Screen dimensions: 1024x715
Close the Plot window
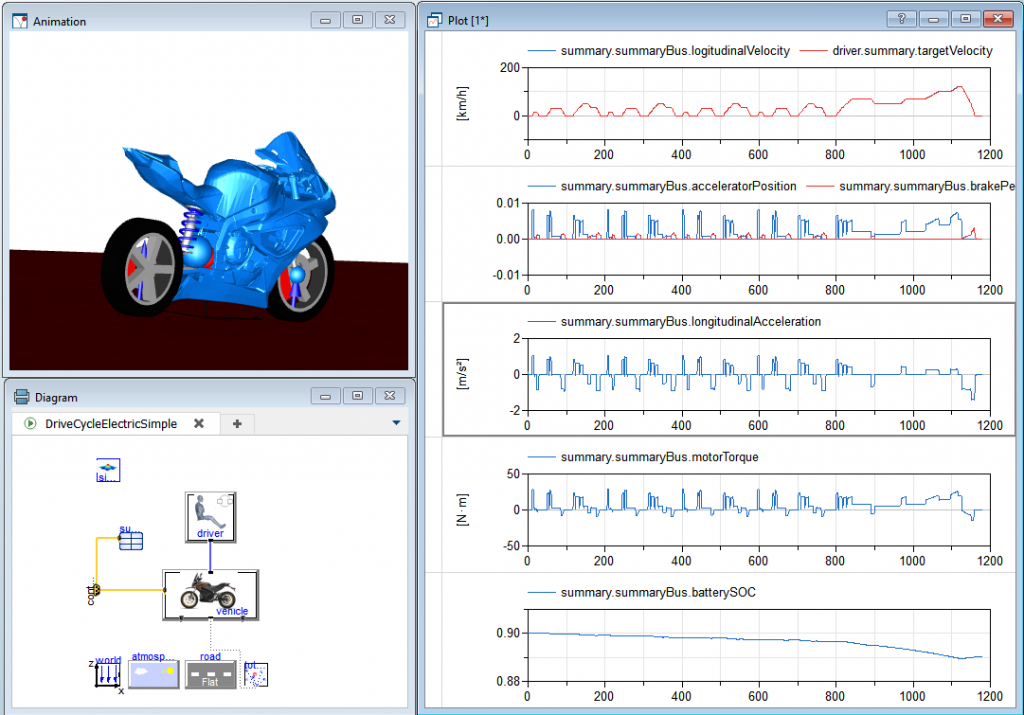point(998,19)
